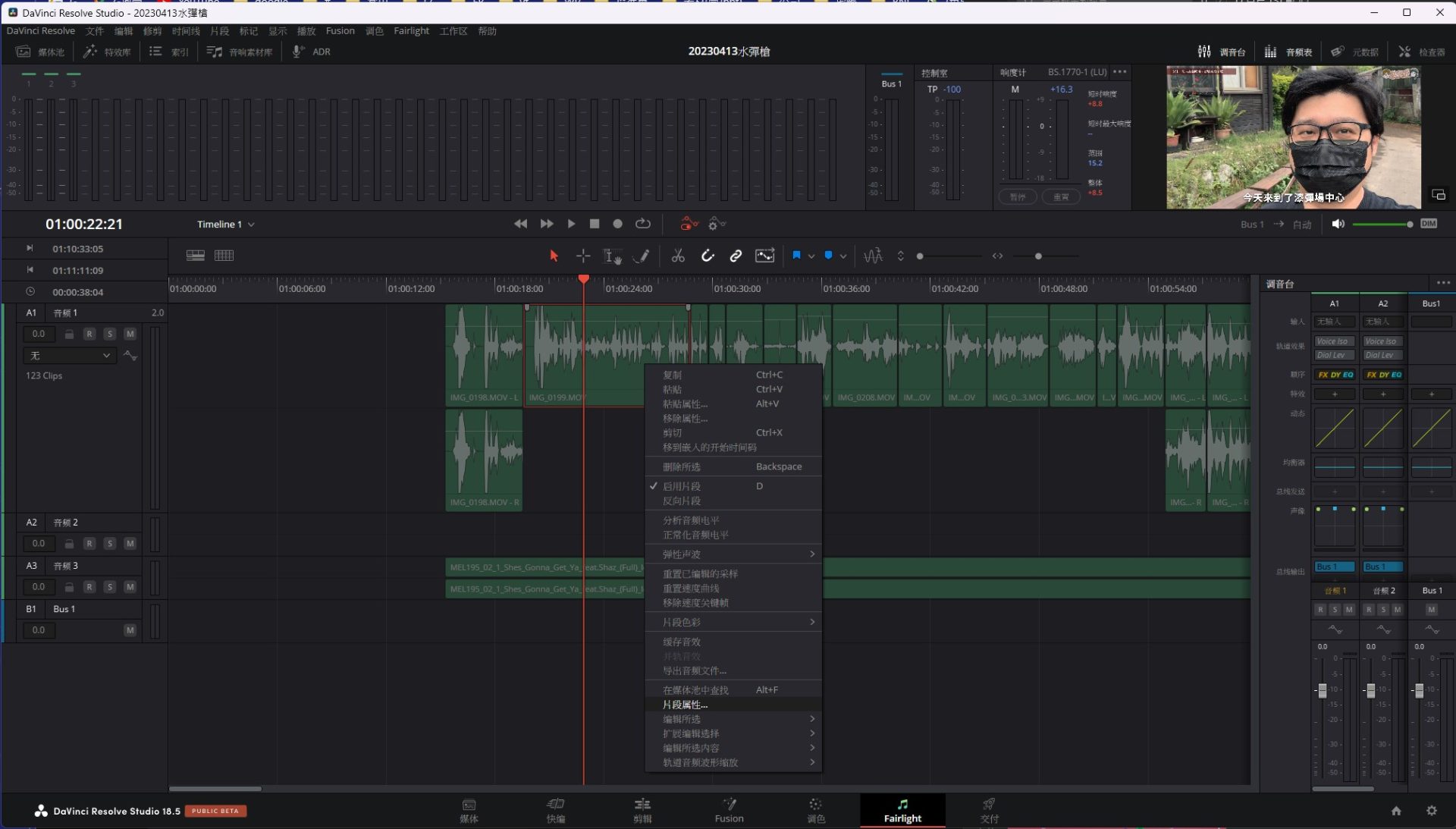
Task: Expand 编辑所选 submenu
Action: [x=733, y=719]
